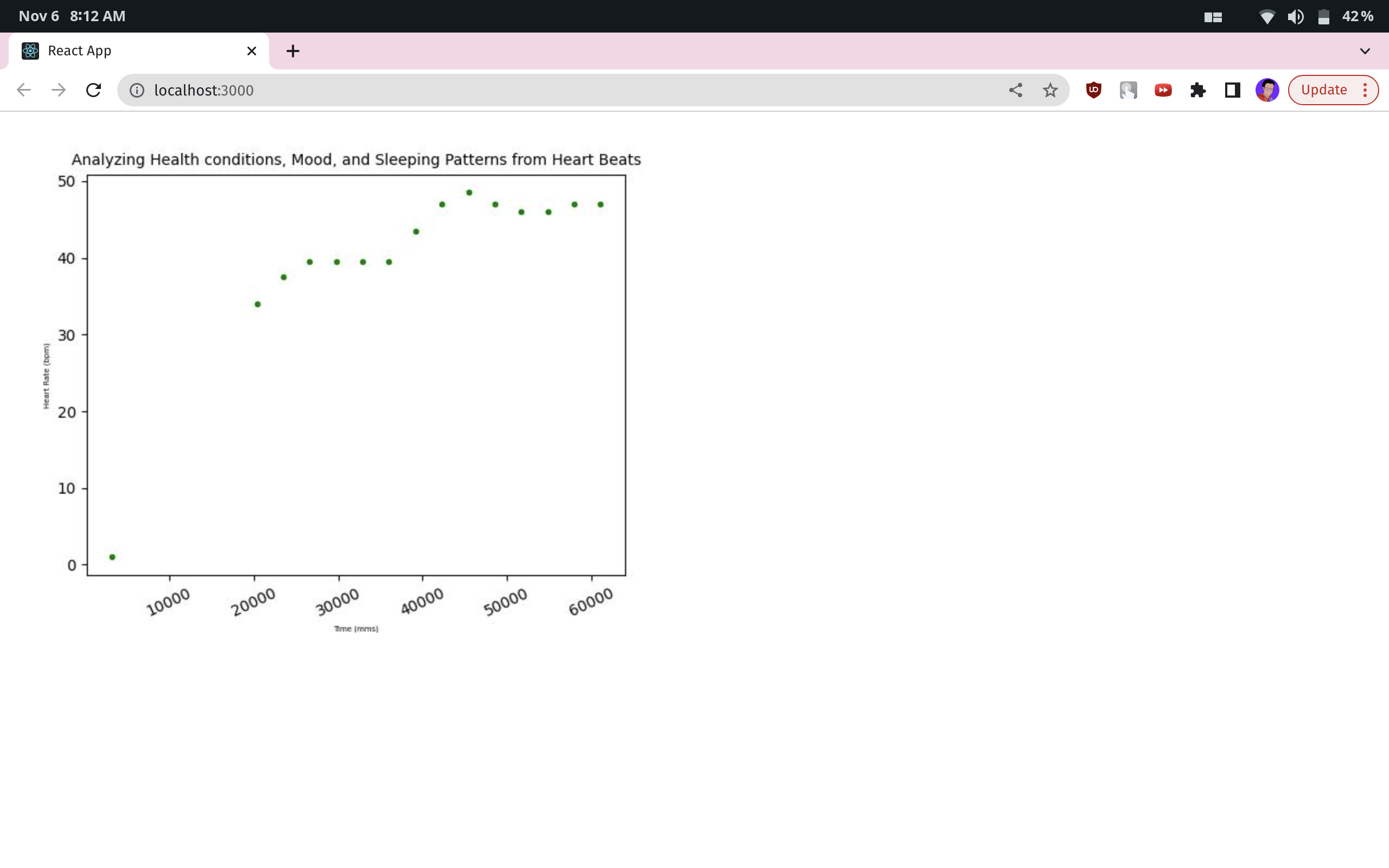Open a new tab
The image size is (1389, 868).
[x=293, y=51]
